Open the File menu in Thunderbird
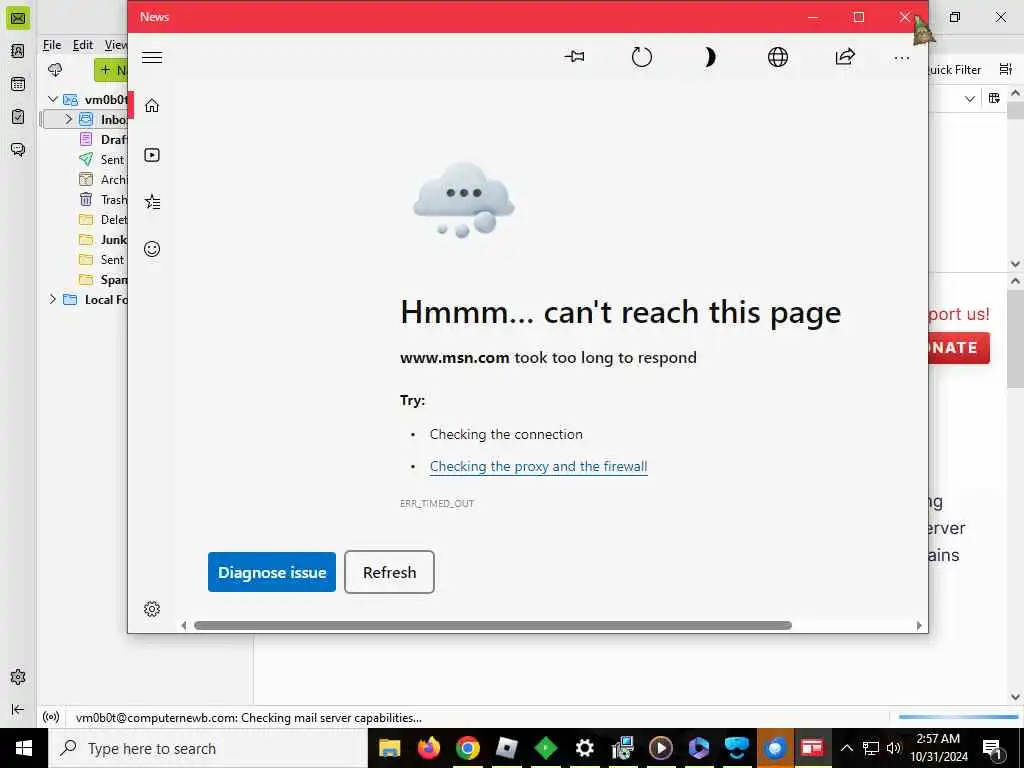The width and height of the screenshot is (1024, 768). point(52,44)
